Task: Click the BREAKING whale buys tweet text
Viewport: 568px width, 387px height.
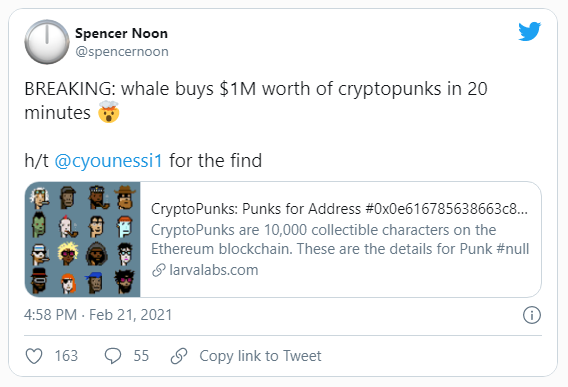Action: (x=256, y=100)
